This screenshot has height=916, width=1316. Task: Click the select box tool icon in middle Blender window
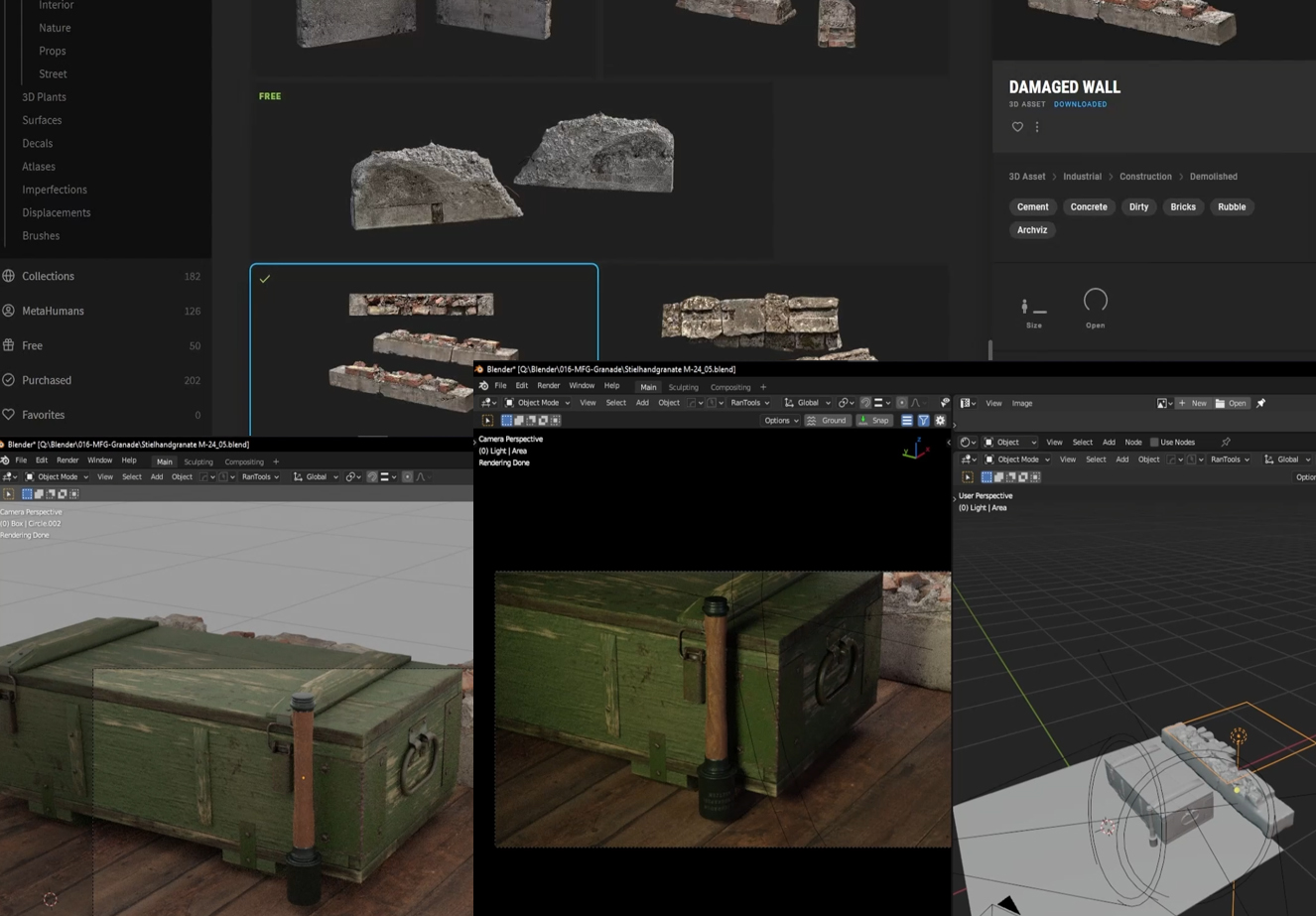[x=487, y=421]
